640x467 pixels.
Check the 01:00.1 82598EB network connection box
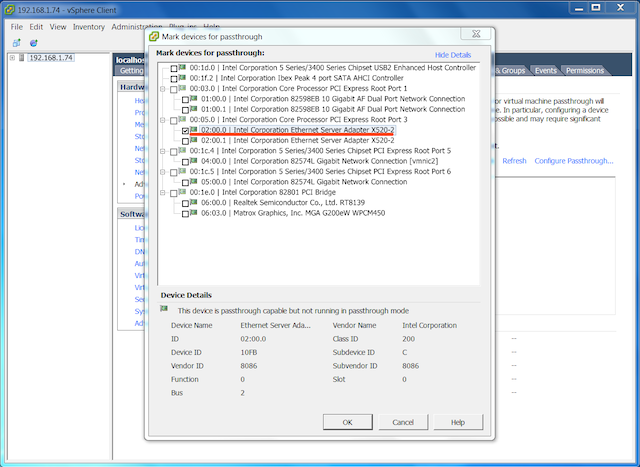pos(185,110)
